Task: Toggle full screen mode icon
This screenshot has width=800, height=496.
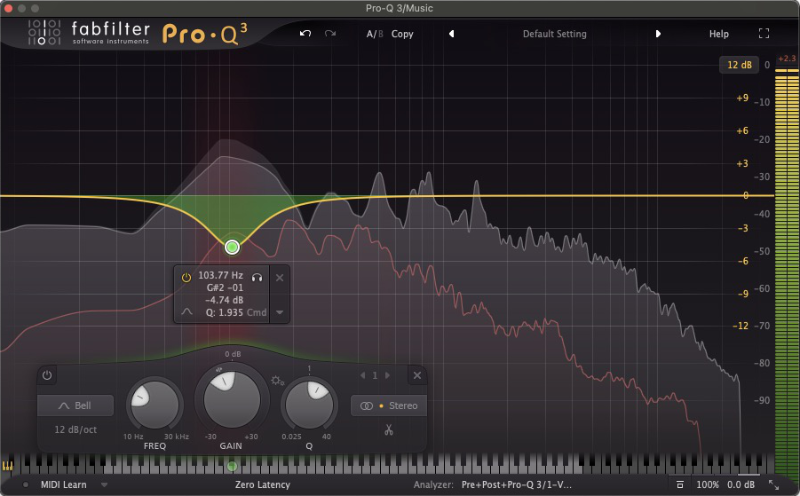Action: [764, 34]
